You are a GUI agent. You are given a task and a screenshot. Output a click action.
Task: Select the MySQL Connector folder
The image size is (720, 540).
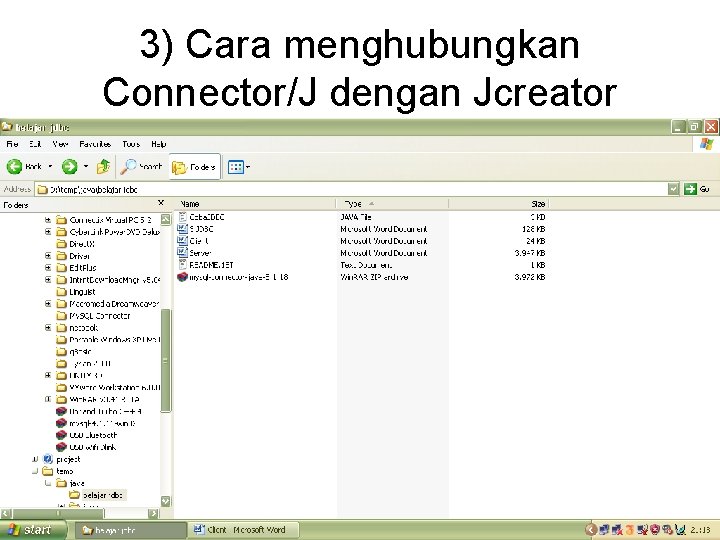click(x=93, y=315)
